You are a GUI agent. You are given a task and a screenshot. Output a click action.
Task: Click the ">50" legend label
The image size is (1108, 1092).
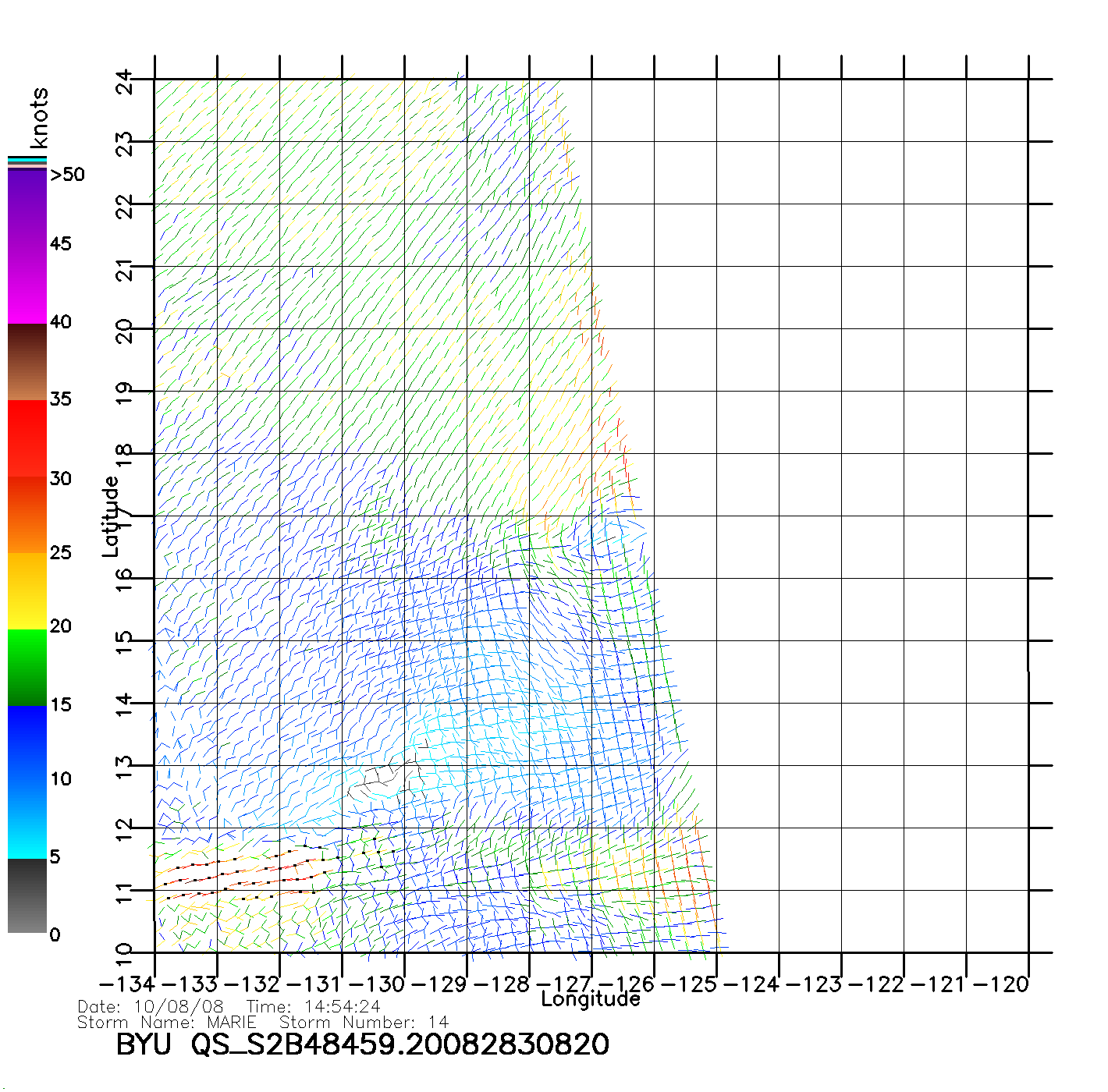(x=67, y=175)
